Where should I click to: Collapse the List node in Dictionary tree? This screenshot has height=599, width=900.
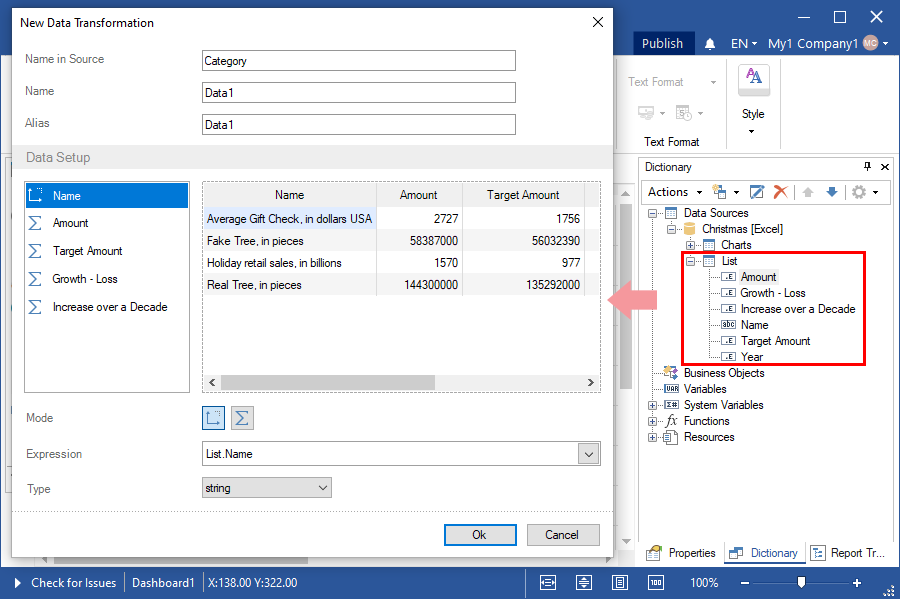[x=691, y=261]
